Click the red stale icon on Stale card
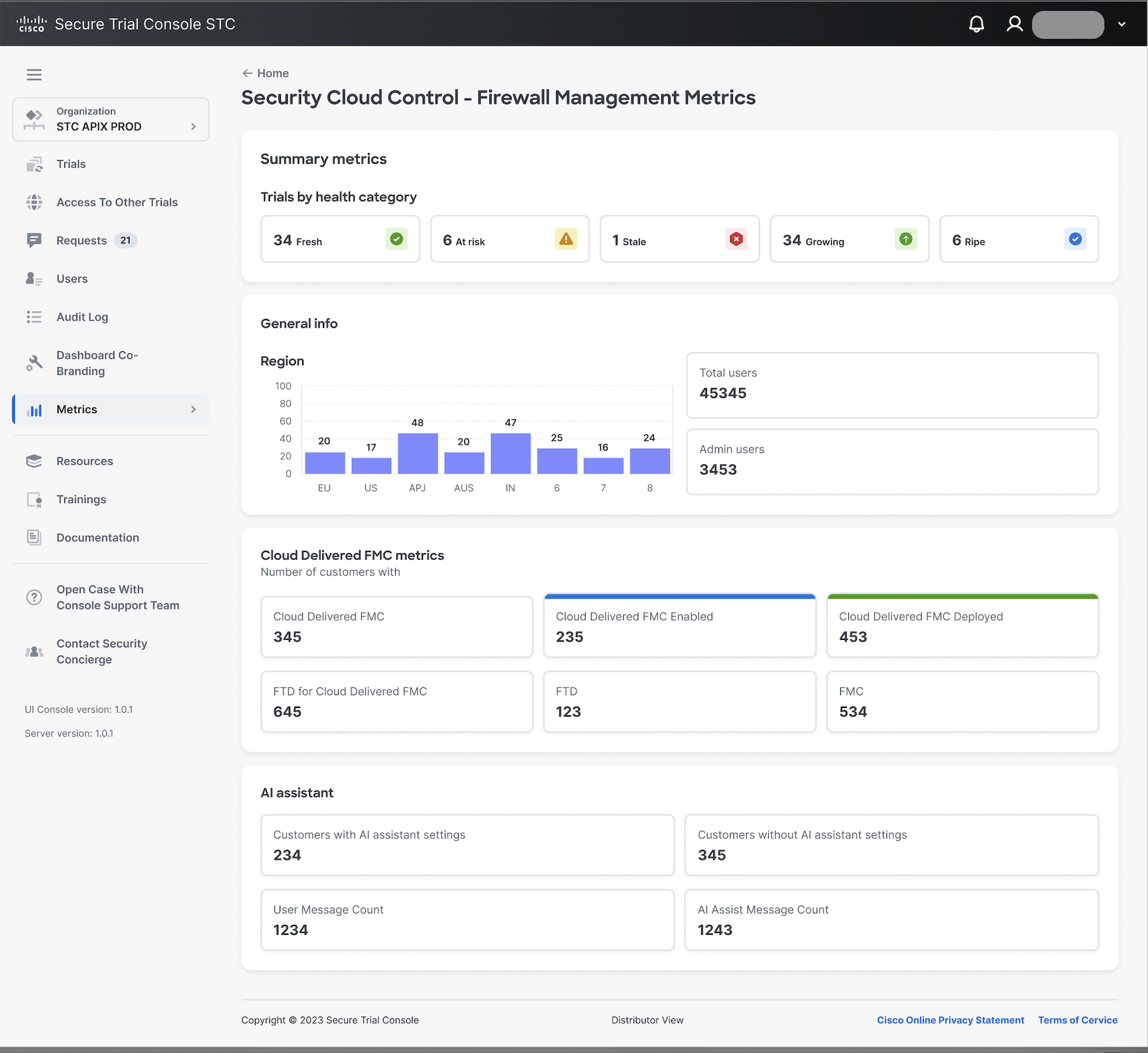1148x1053 pixels. click(x=736, y=239)
